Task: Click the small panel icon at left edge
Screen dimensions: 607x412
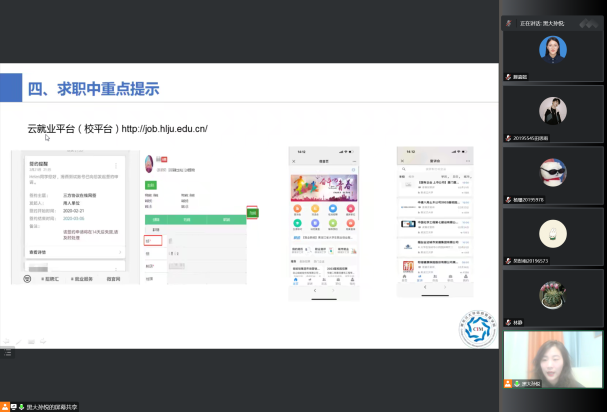Action: tap(6, 352)
